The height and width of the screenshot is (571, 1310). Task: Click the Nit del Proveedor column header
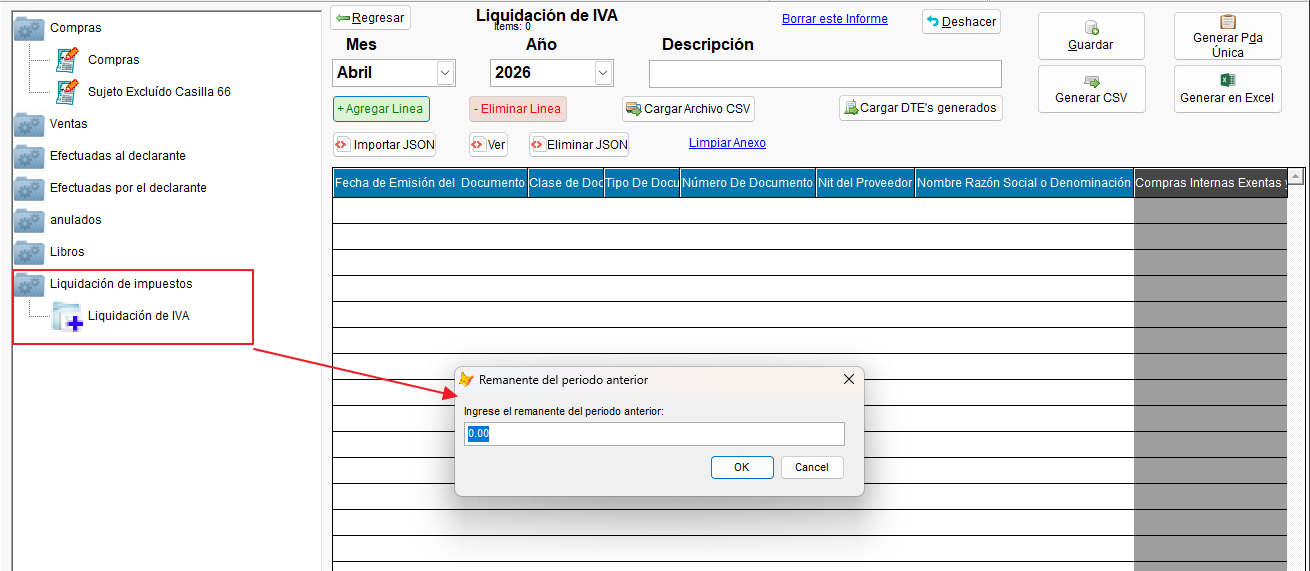click(x=866, y=183)
